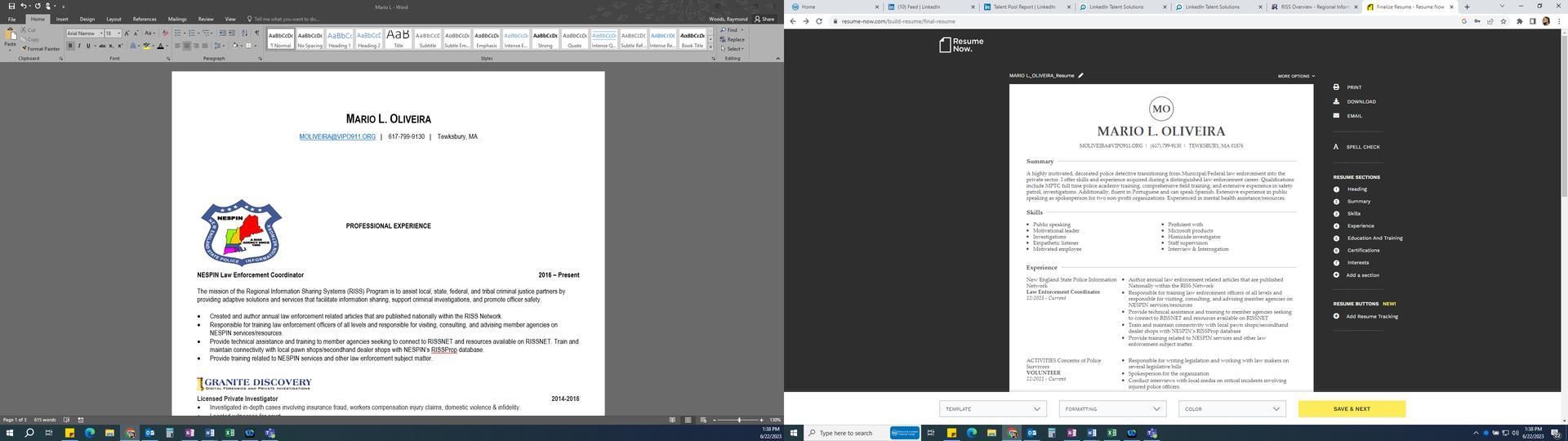Toggle Bold formatting in Word
Viewport: 1568px width, 441px height.
click(70, 46)
